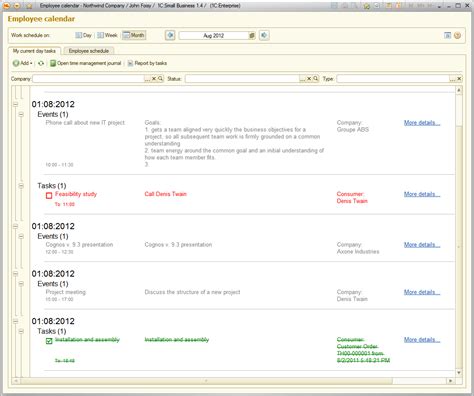Click the Status filter input field
The height and width of the screenshot is (396, 474).
242,79
